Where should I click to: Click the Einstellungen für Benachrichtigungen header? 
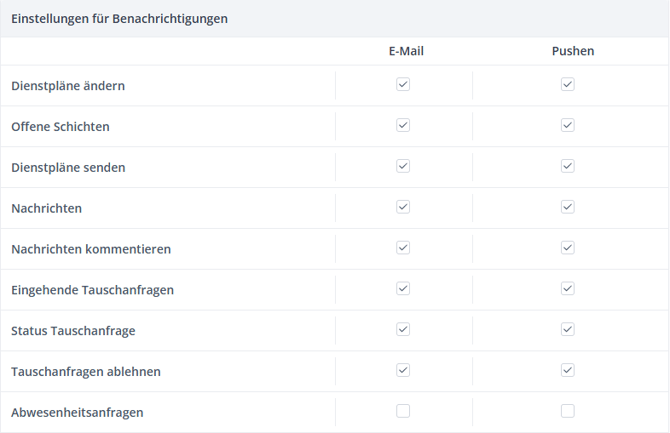pos(119,19)
